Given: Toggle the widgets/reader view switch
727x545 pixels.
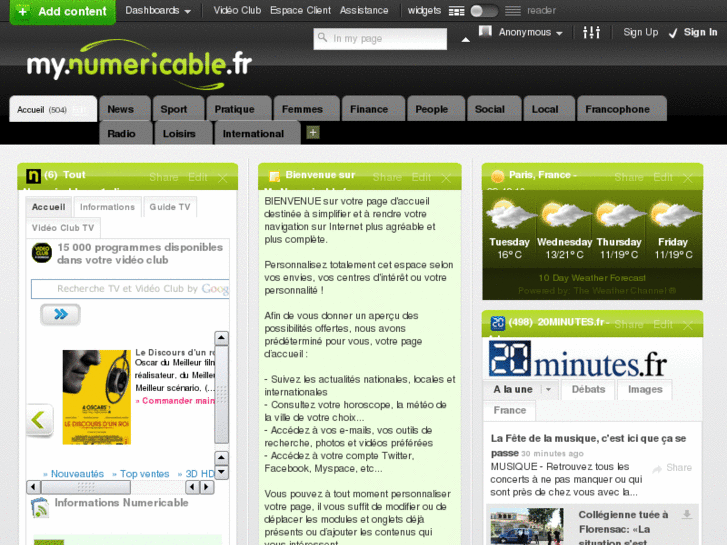Looking at the screenshot, I should point(484,11).
